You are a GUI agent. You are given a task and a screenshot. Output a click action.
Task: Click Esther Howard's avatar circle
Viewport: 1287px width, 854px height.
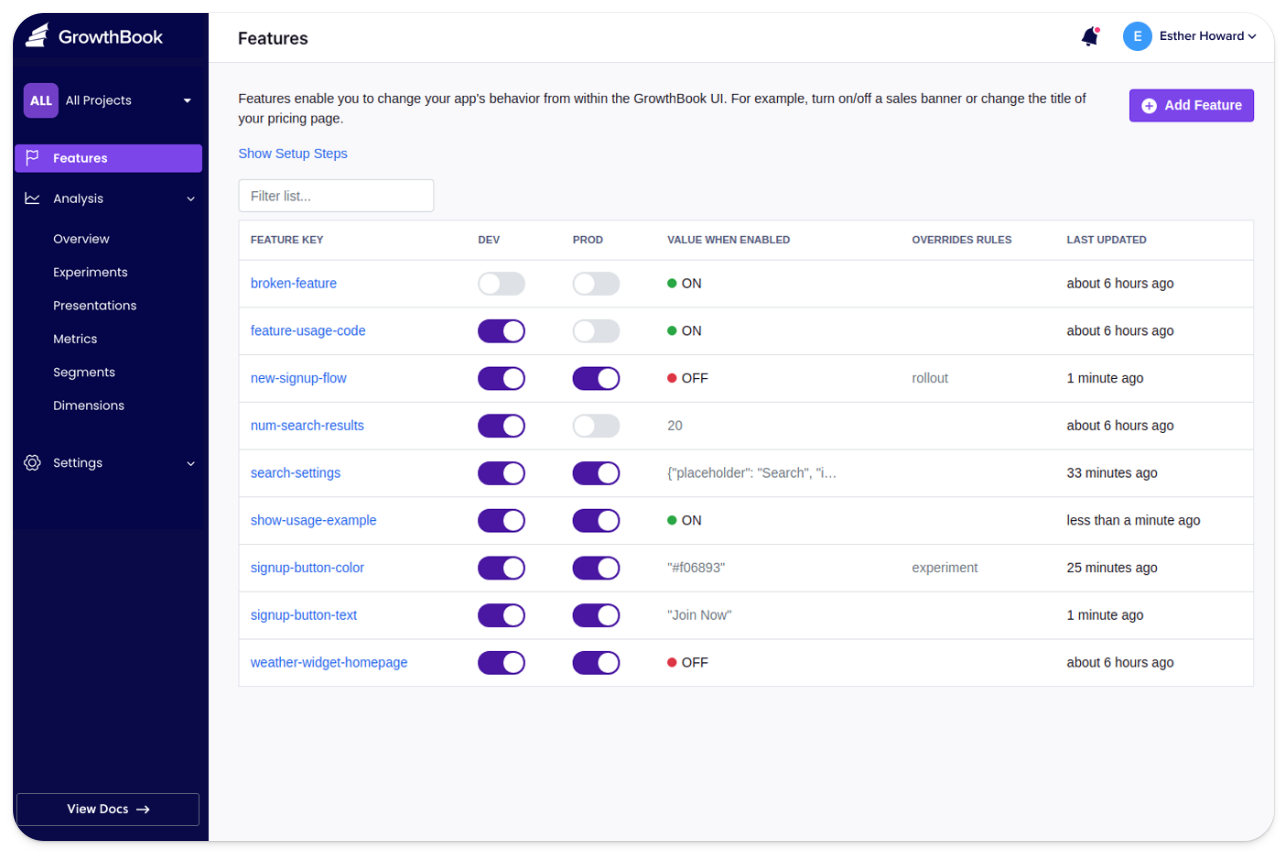coord(1137,36)
